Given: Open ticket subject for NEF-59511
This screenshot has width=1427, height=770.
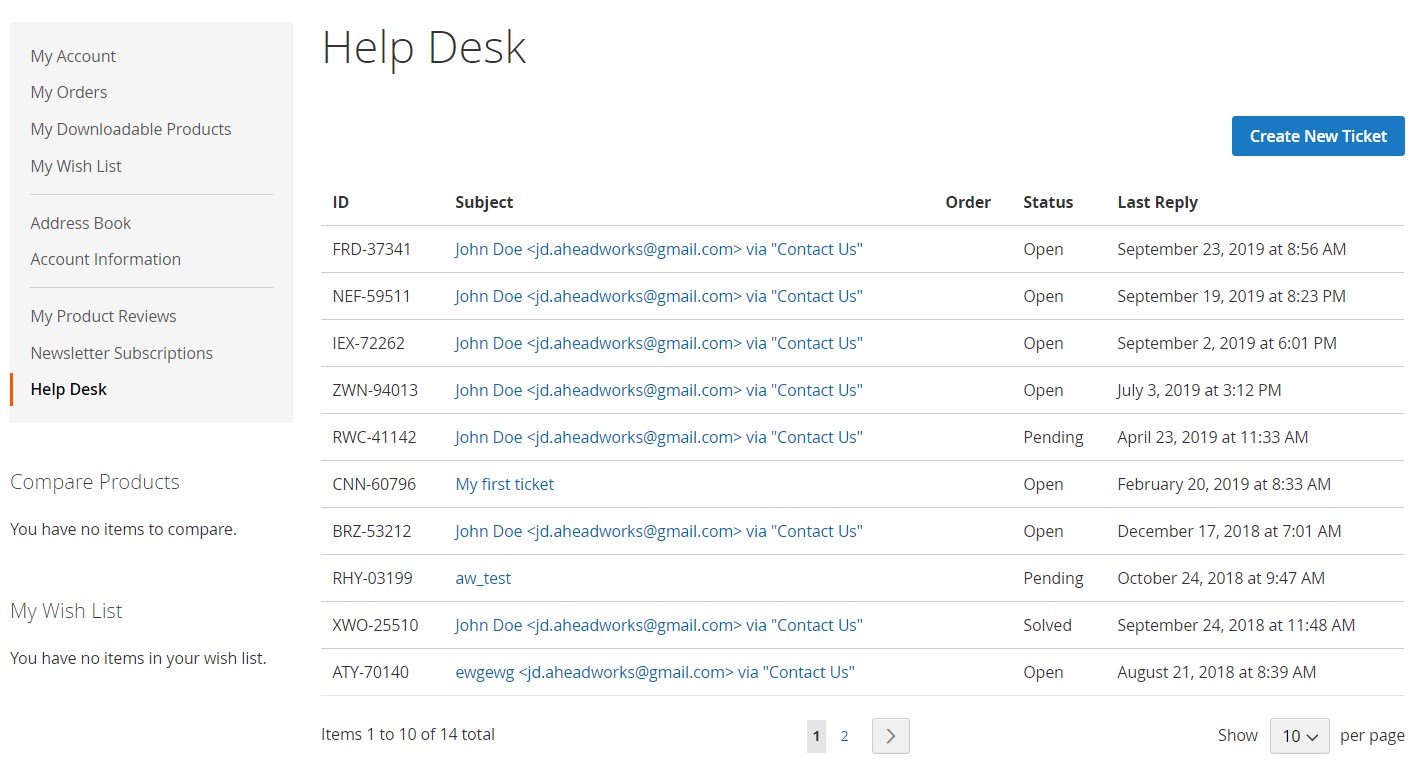Looking at the screenshot, I should pyautogui.click(x=659, y=296).
